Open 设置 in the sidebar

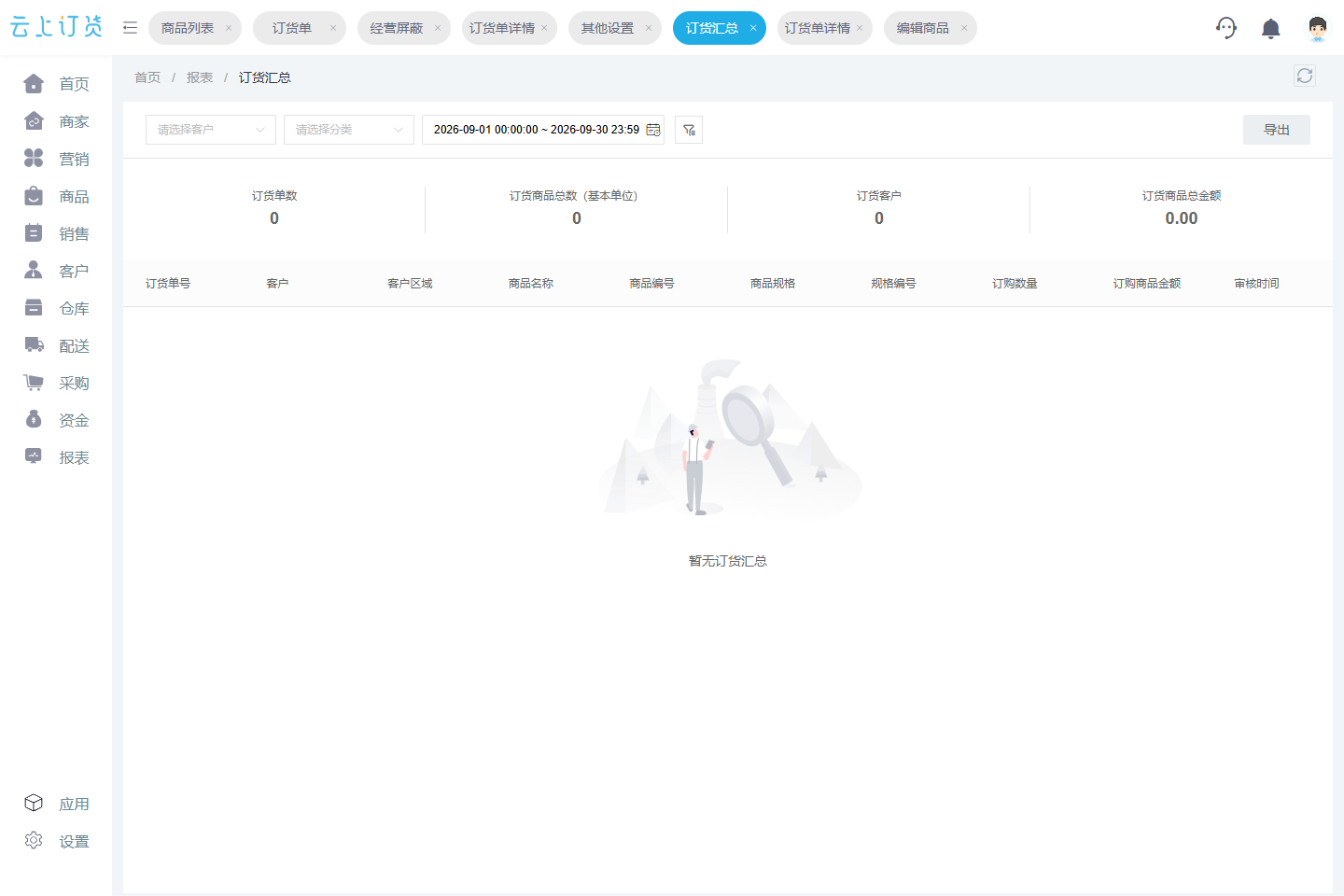click(56, 841)
